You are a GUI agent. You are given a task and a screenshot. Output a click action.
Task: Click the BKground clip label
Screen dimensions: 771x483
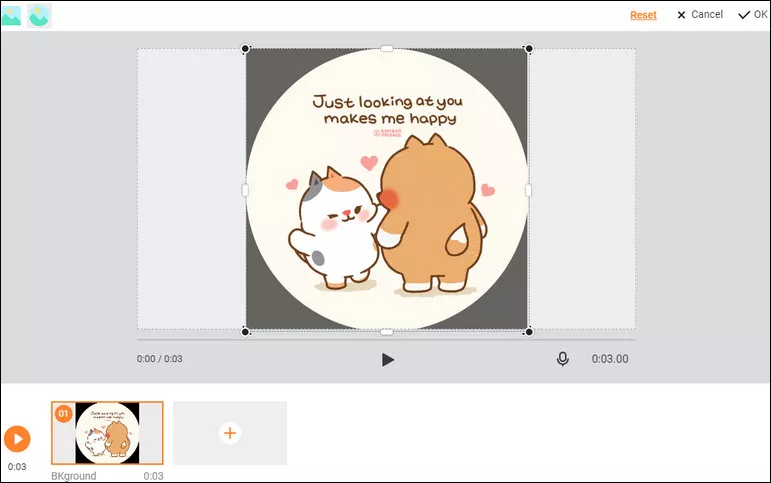(x=74, y=476)
